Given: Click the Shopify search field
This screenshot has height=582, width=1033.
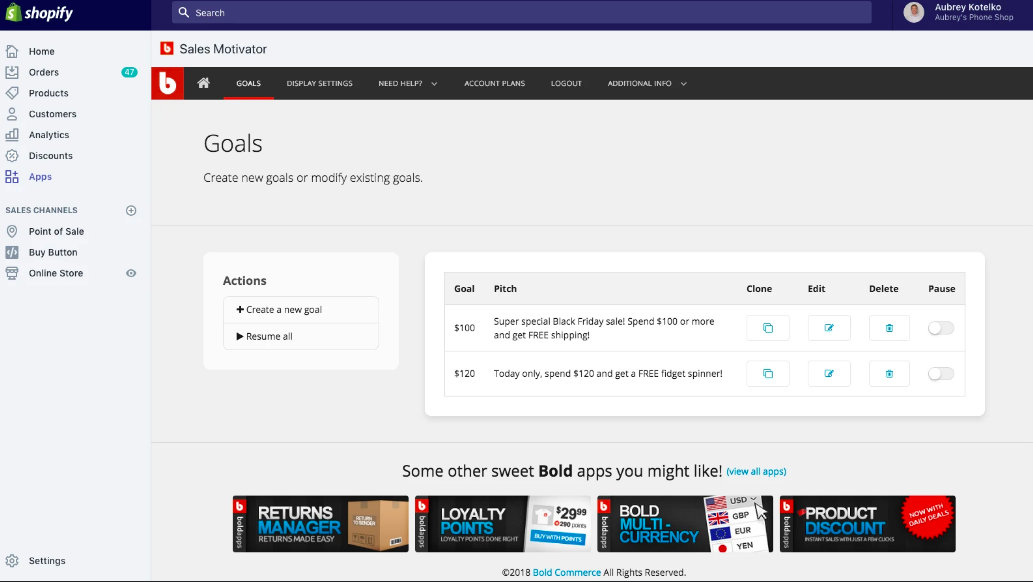Looking at the screenshot, I should pyautogui.click(x=520, y=13).
